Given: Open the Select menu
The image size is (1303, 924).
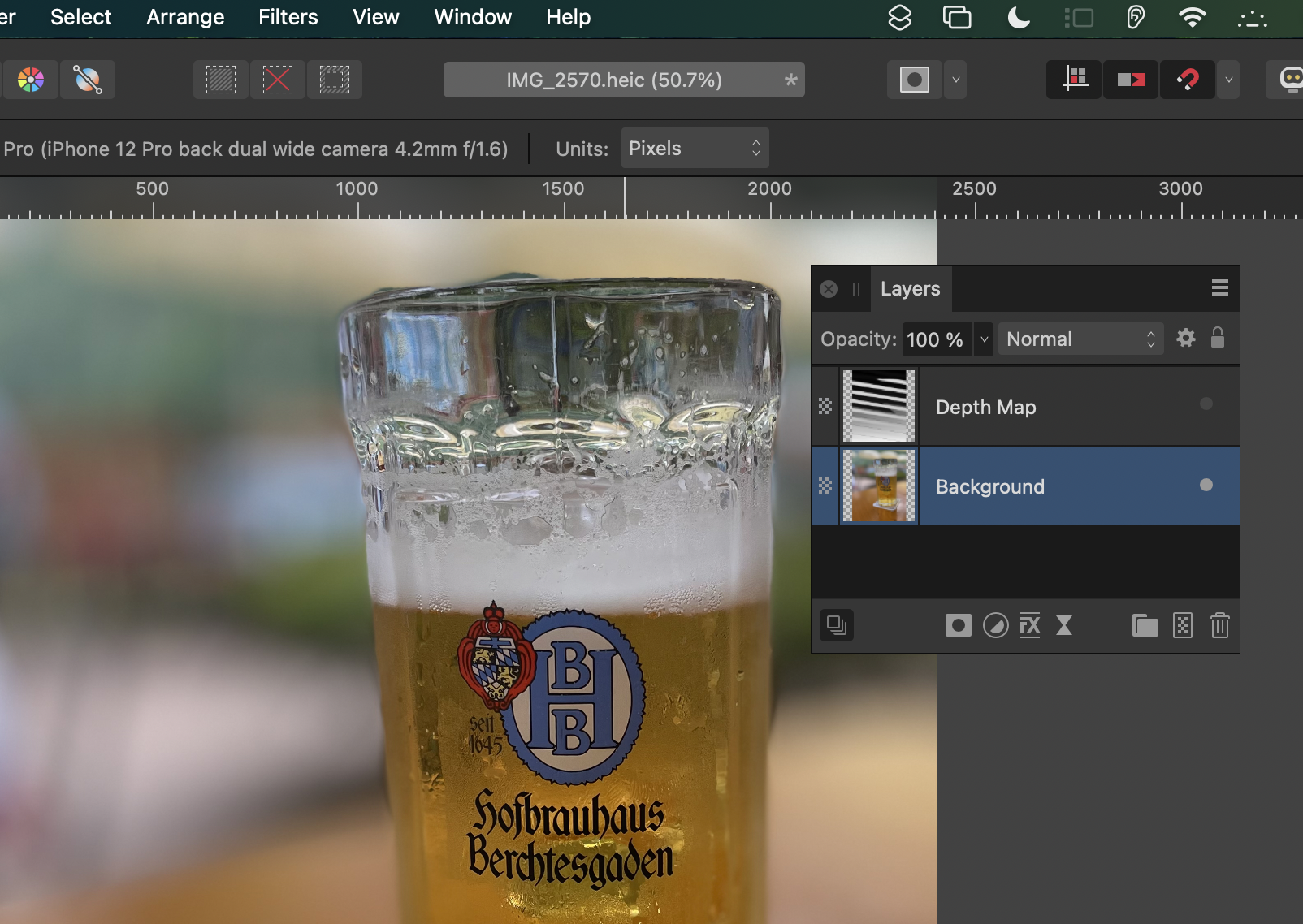Looking at the screenshot, I should click(x=80, y=17).
